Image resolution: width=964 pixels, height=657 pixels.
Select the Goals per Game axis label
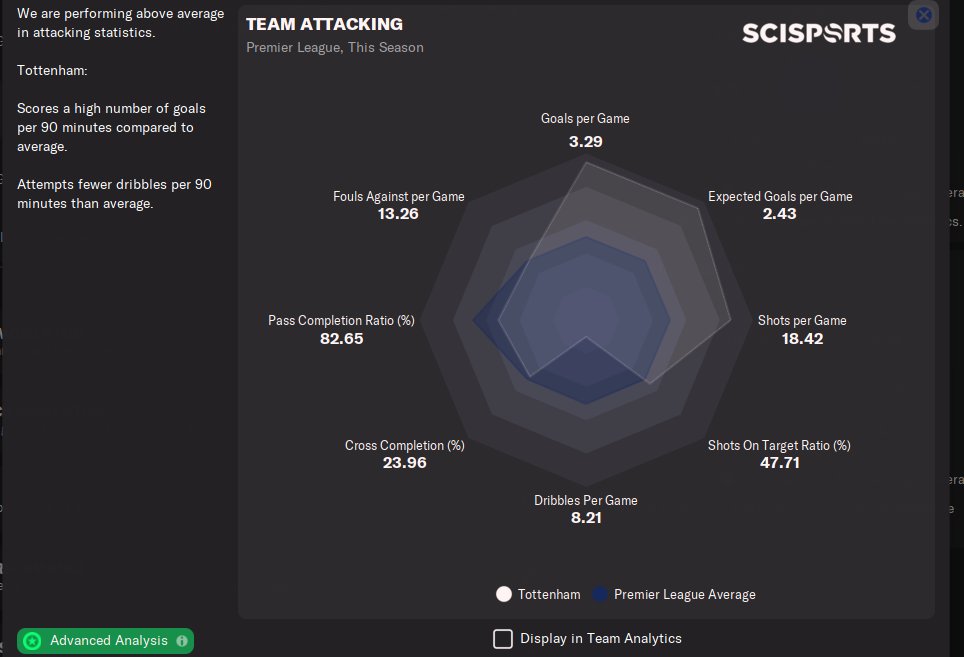pos(585,118)
